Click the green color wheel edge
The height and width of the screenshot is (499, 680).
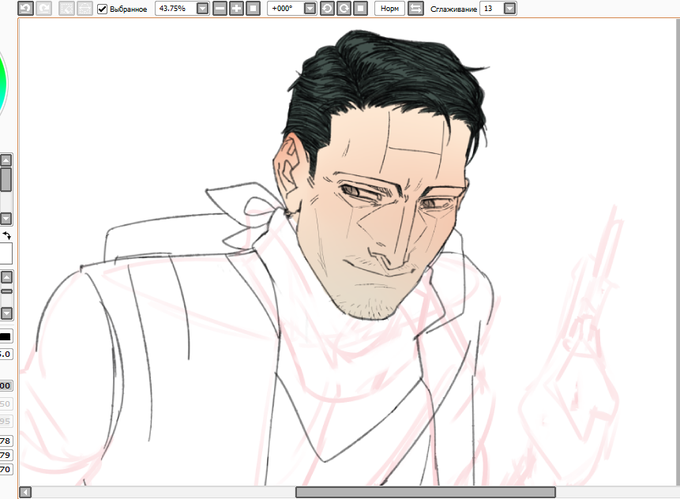pos(3,85)
